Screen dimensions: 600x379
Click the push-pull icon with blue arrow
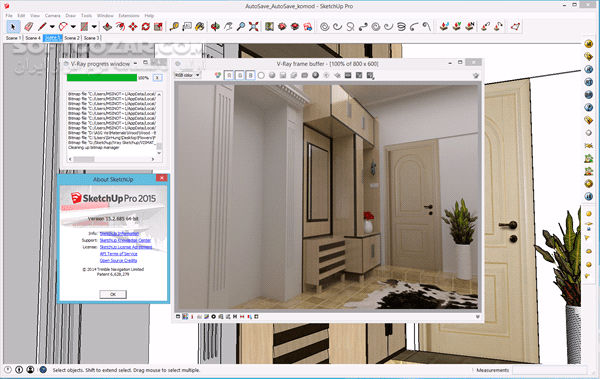click(444, 27)
